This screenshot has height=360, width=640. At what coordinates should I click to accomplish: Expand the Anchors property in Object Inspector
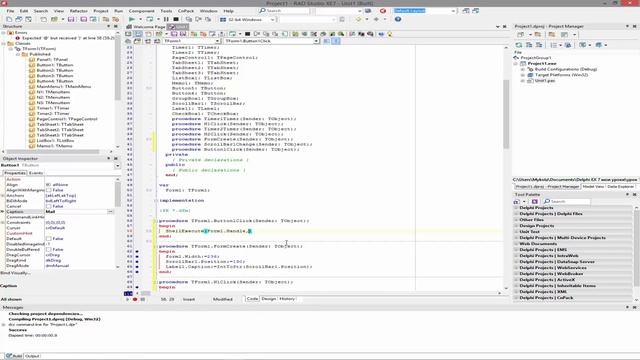[x=3, y=196]
